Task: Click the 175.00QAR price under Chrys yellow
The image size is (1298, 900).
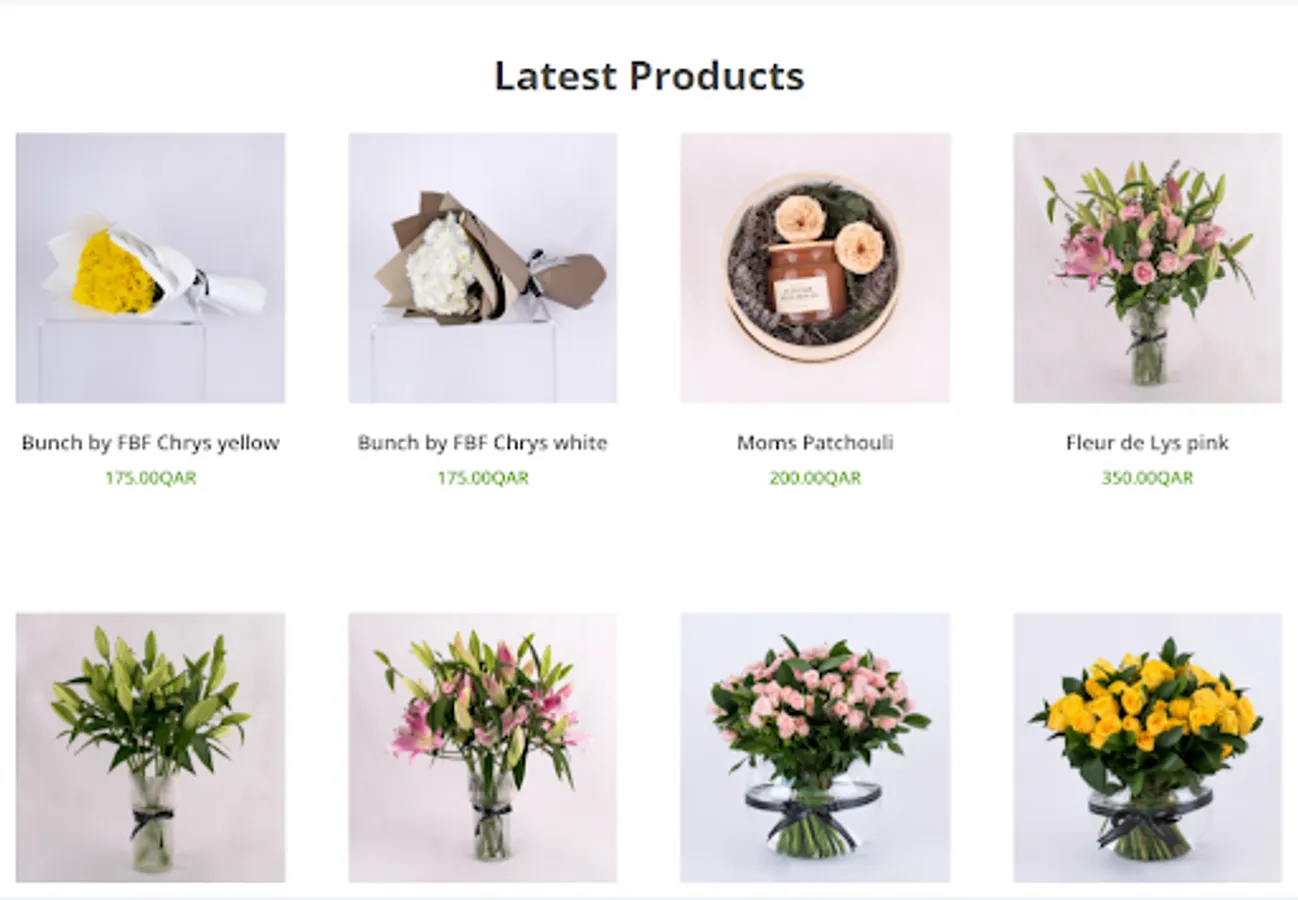Action: point(151,478)
